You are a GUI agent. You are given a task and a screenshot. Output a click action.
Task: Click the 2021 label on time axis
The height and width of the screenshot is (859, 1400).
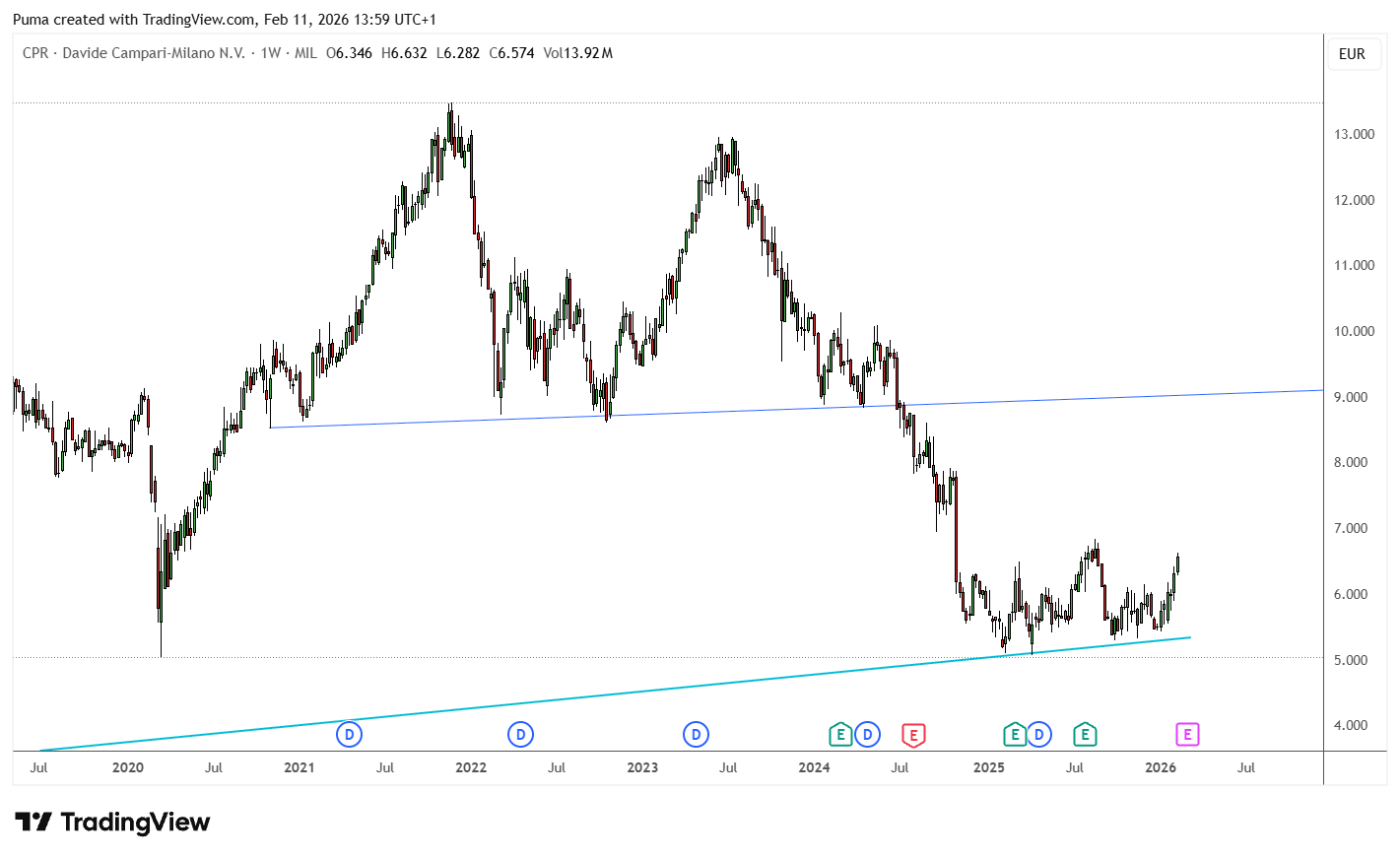300,767
